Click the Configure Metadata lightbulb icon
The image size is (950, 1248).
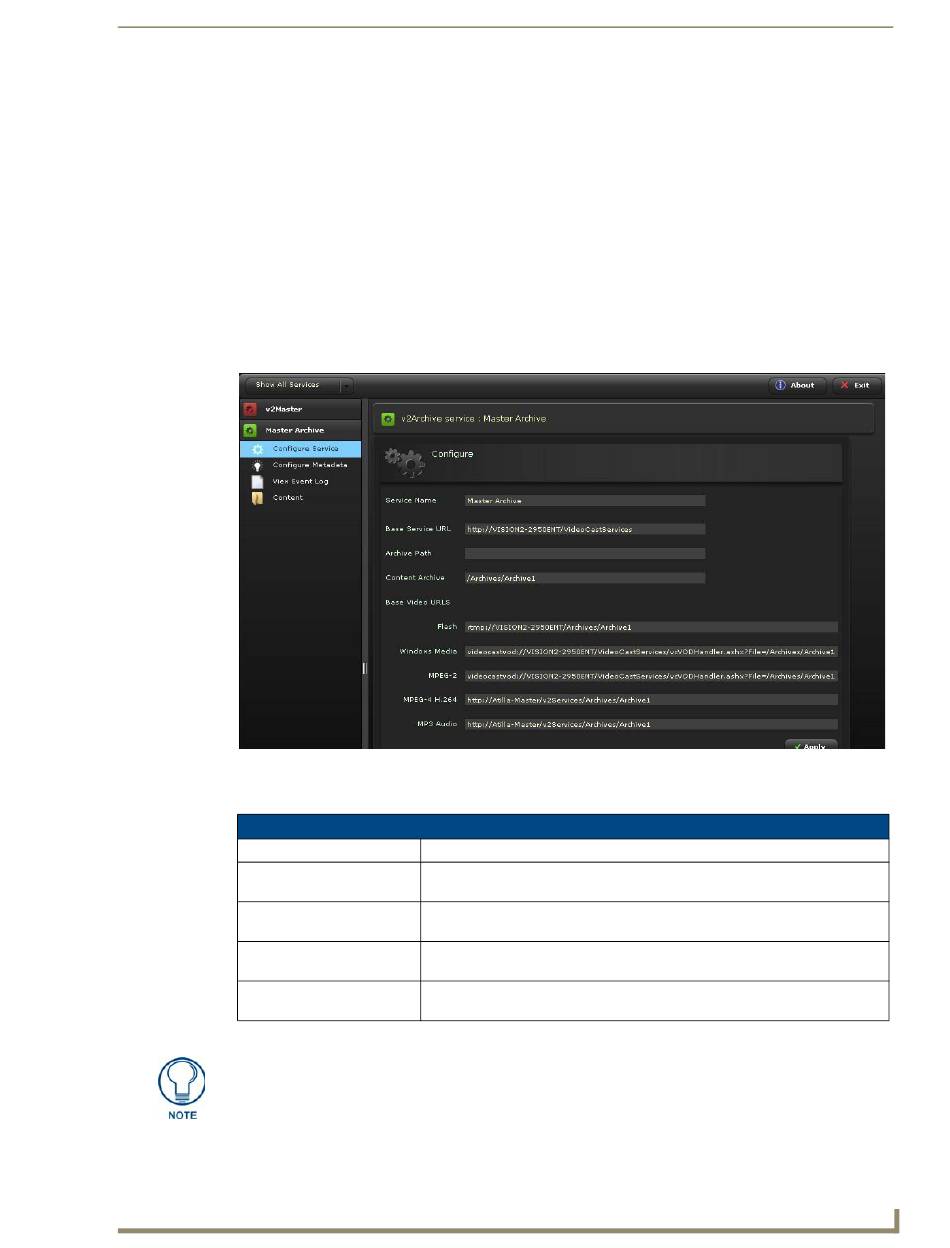pos(257,465)
